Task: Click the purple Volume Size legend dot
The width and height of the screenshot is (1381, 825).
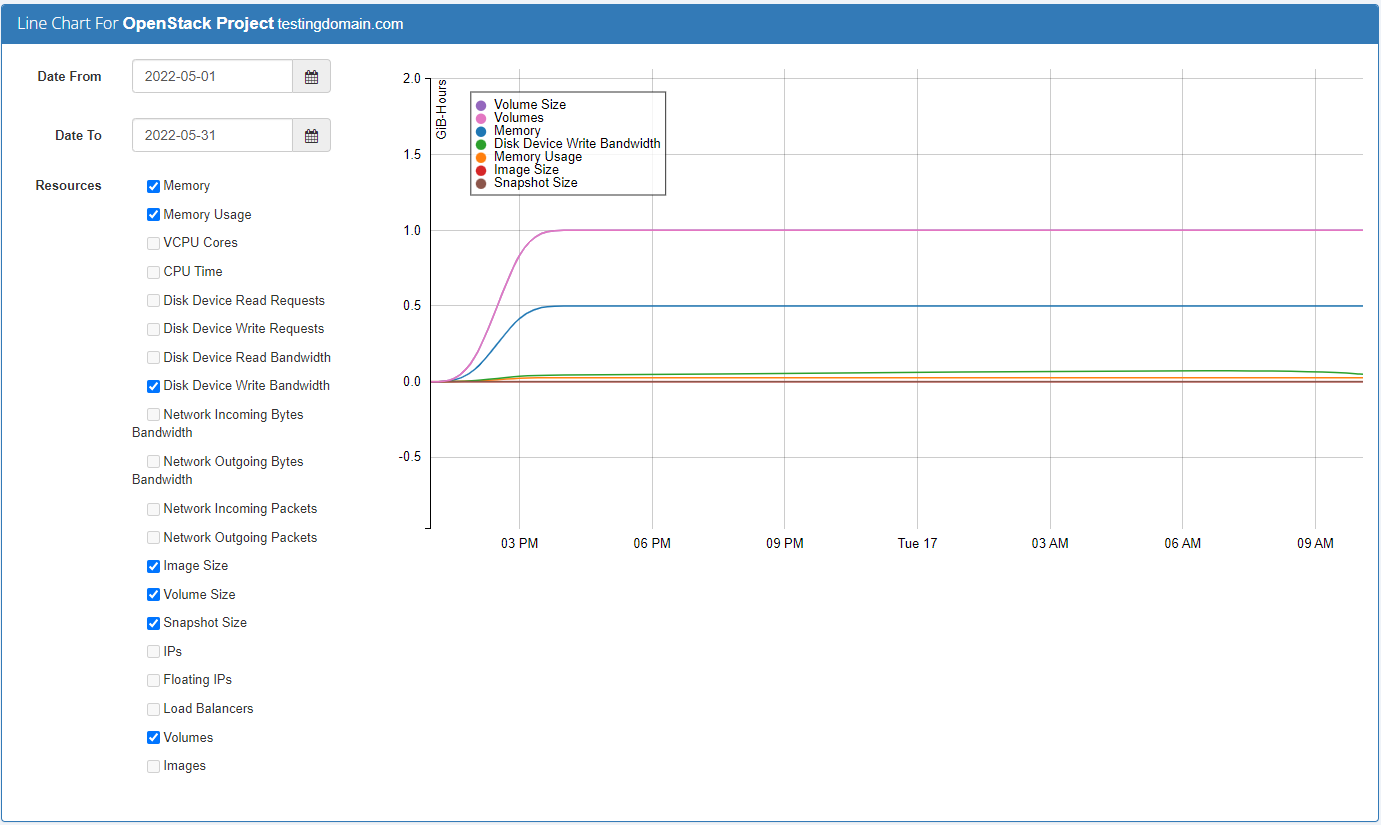Action: 481,105
